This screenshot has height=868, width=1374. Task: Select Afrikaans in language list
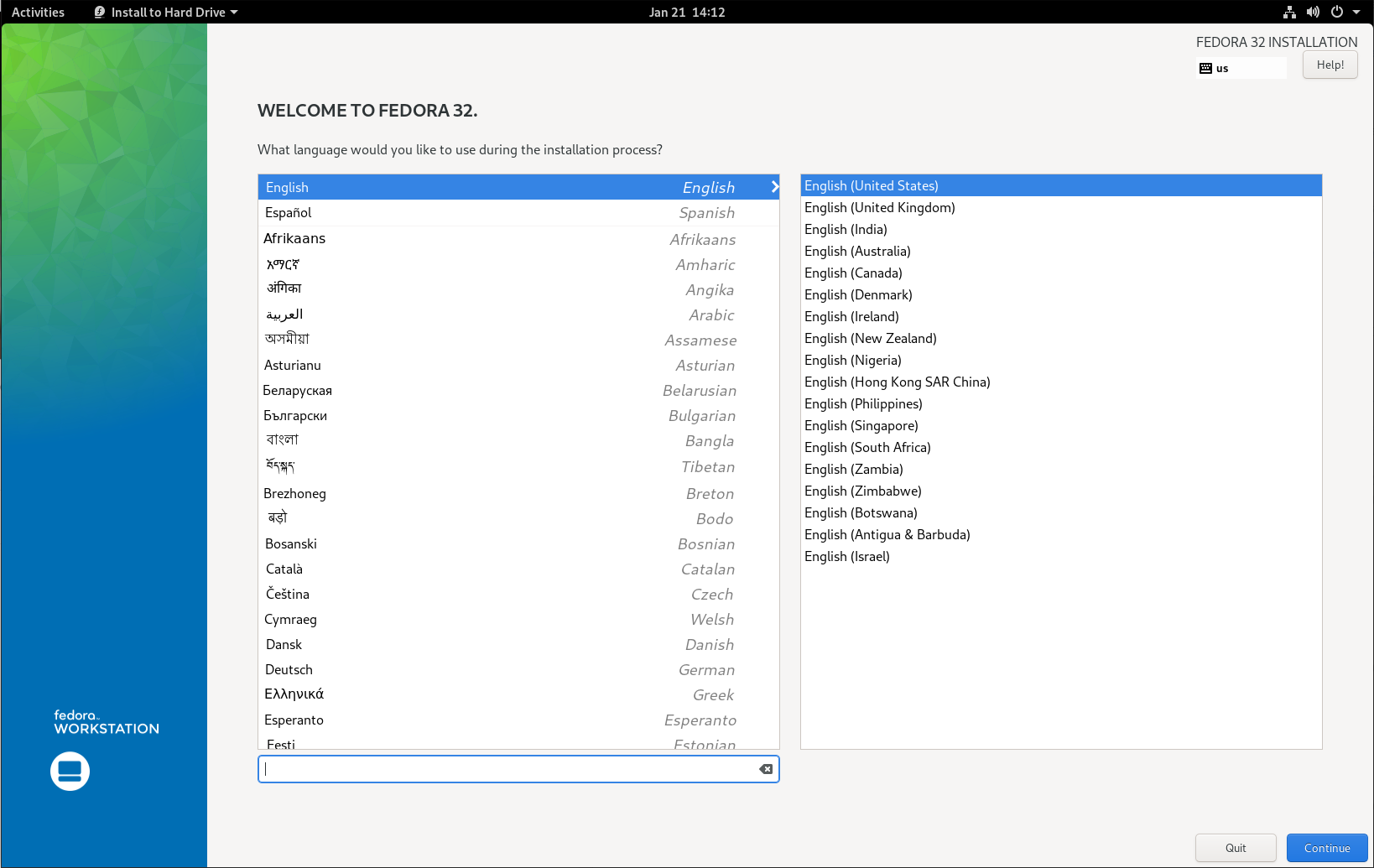tap(518, 239)
